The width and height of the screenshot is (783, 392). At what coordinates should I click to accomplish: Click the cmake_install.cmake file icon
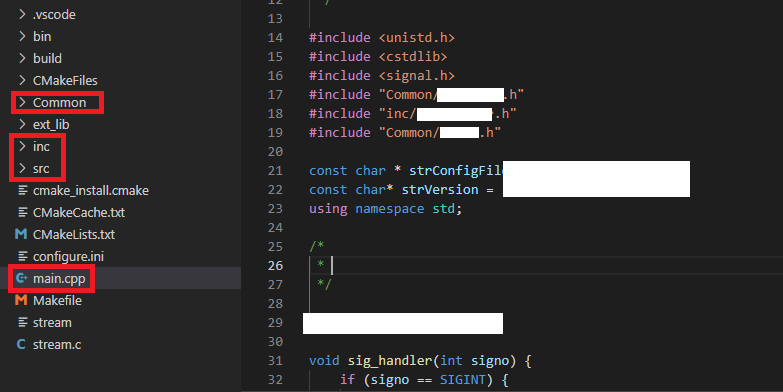click(x=22, y=190)
